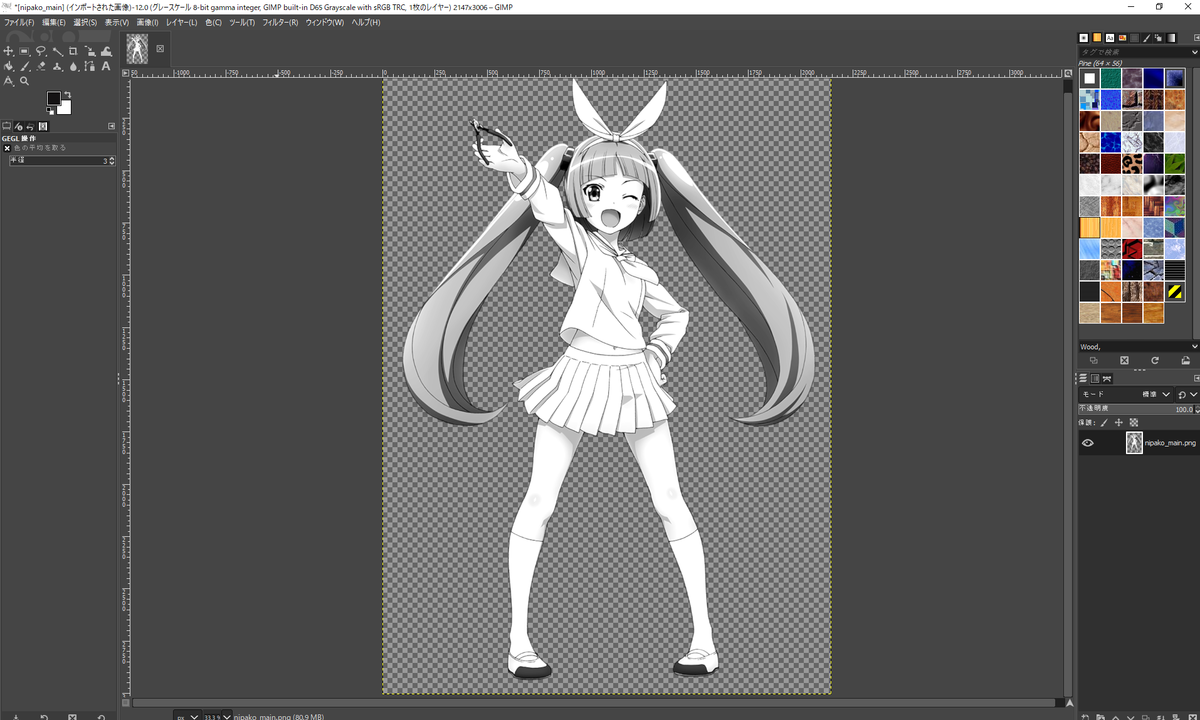
Task: Close the nipako_main image tab
Action: click(160, 48)
